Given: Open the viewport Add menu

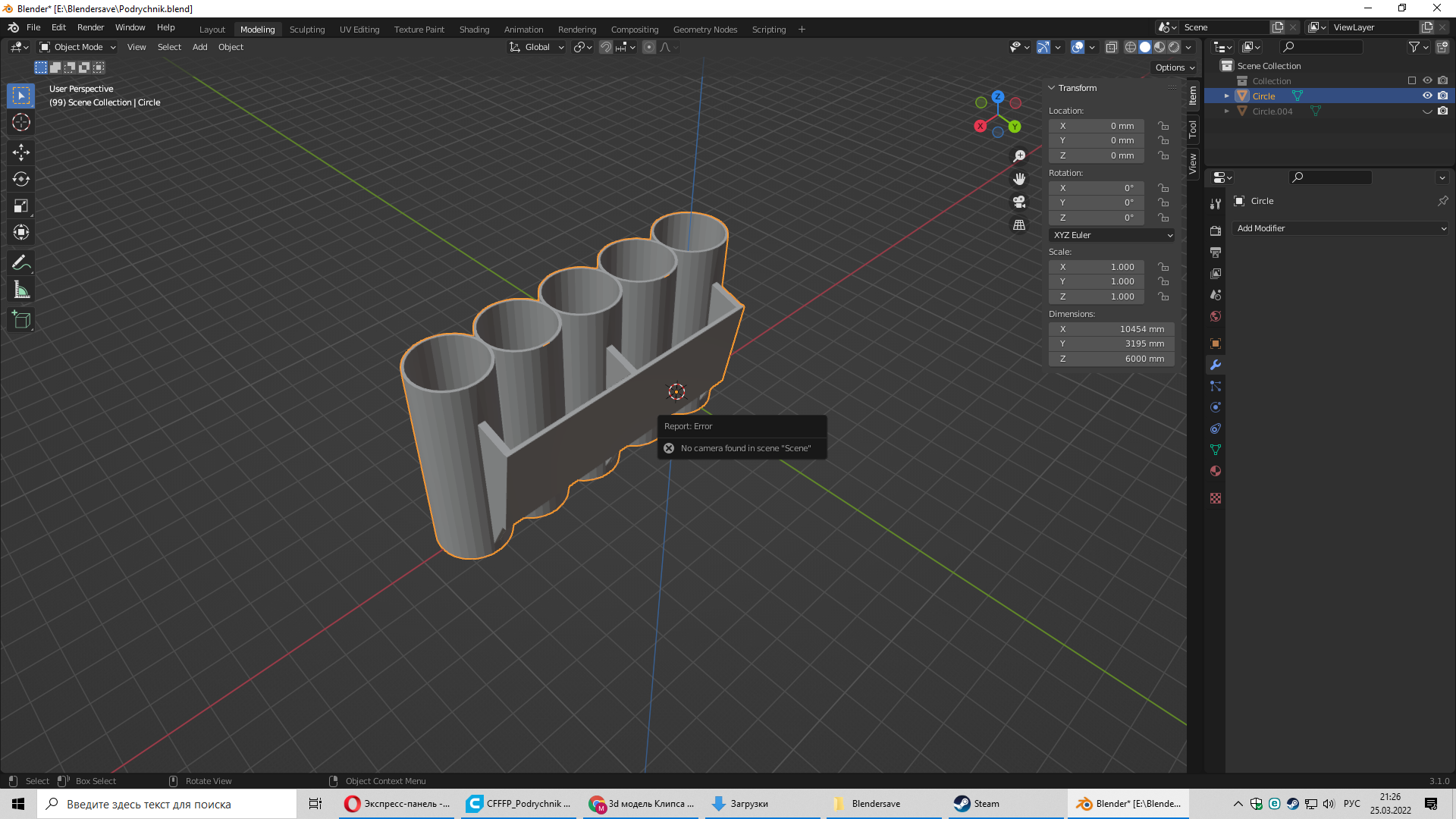Looking at the screenshot, I should (199, 47).
